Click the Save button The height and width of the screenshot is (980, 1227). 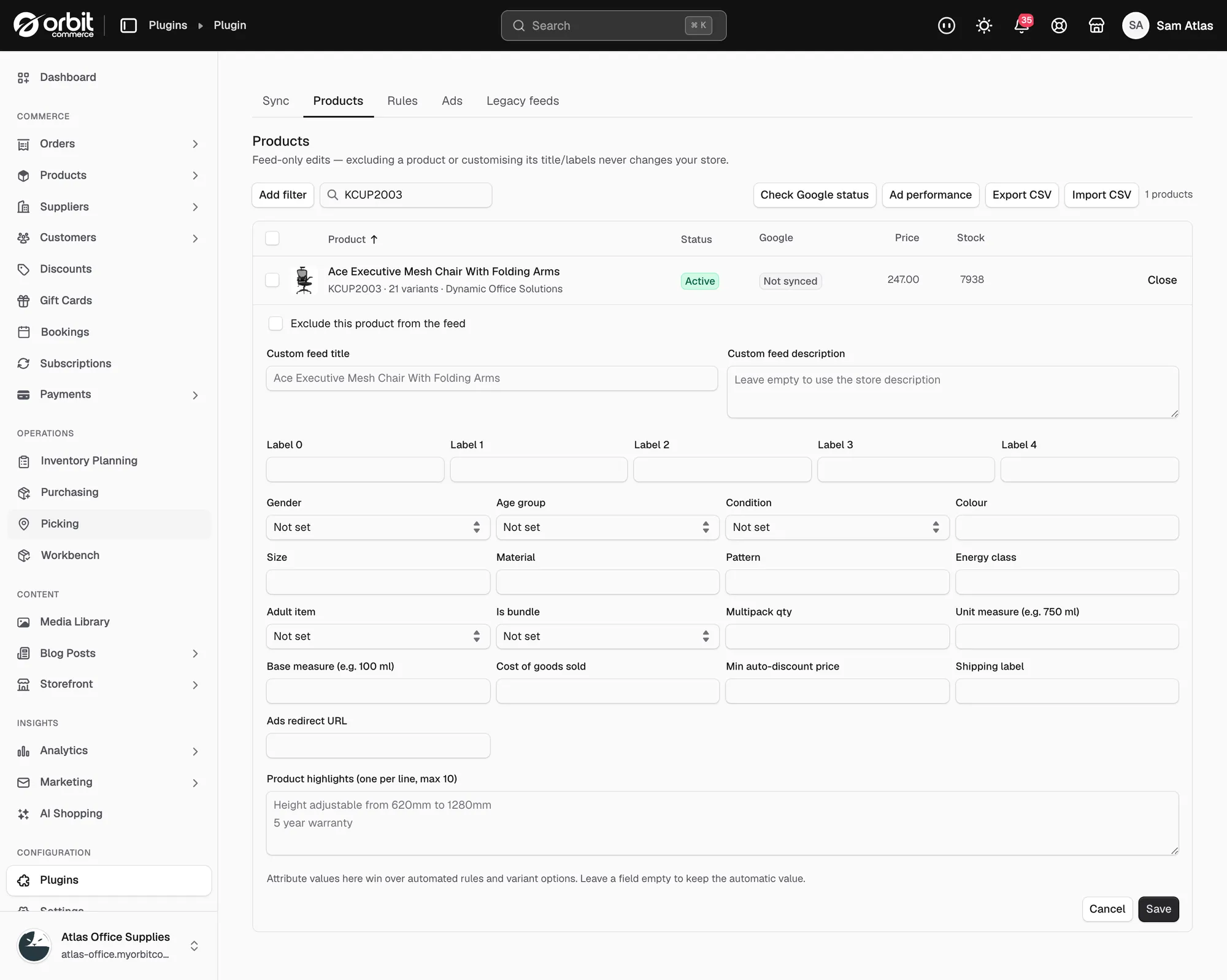pos(1158,909)
